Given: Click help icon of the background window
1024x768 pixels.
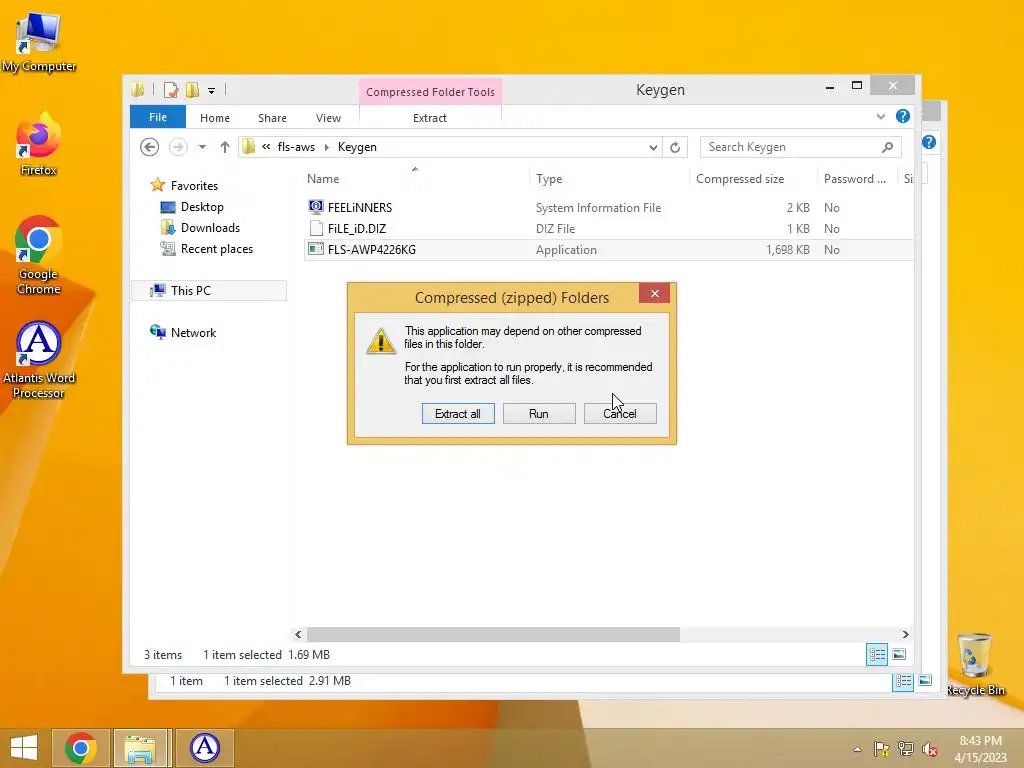Looking at the screenshot, I should (x=929, y=142).
